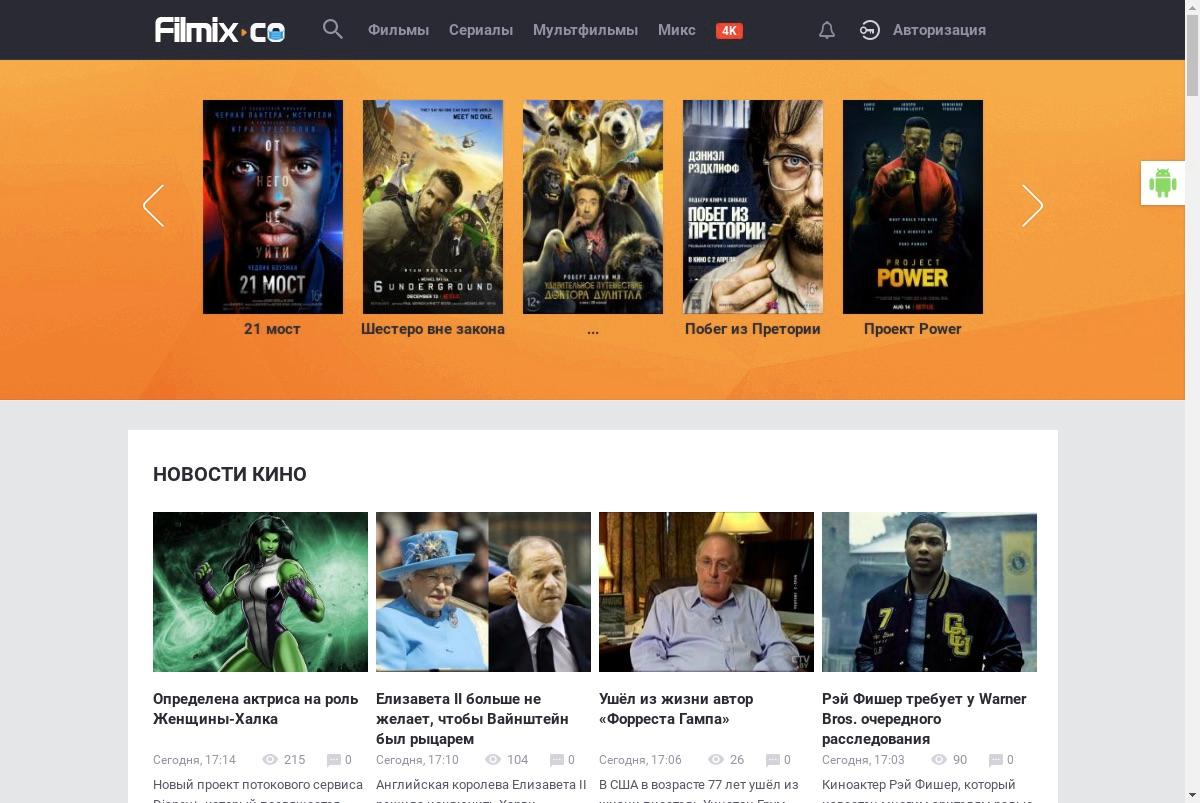Show next posters with right arrow
The height and width of the screenshot is (803, 1200).
click(x=1032, y=206)
